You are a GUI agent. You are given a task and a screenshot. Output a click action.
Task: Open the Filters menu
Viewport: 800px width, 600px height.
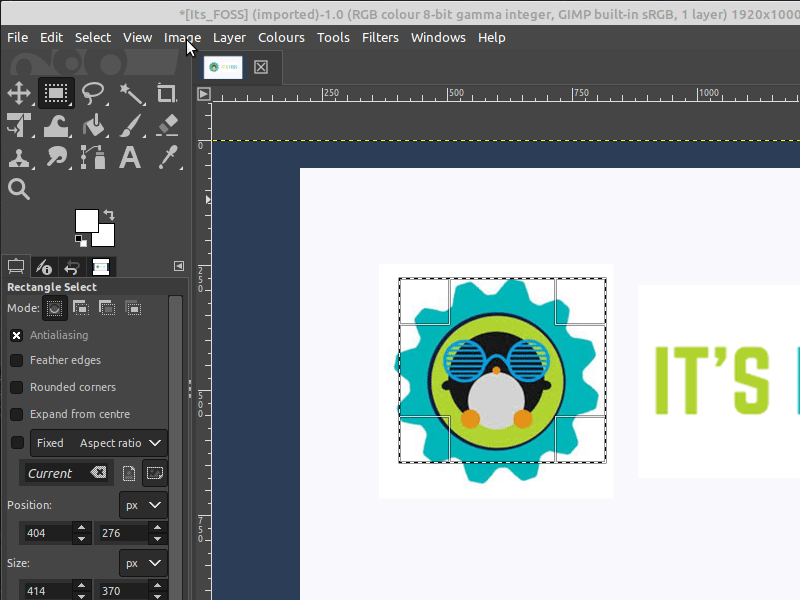point(380,37)
